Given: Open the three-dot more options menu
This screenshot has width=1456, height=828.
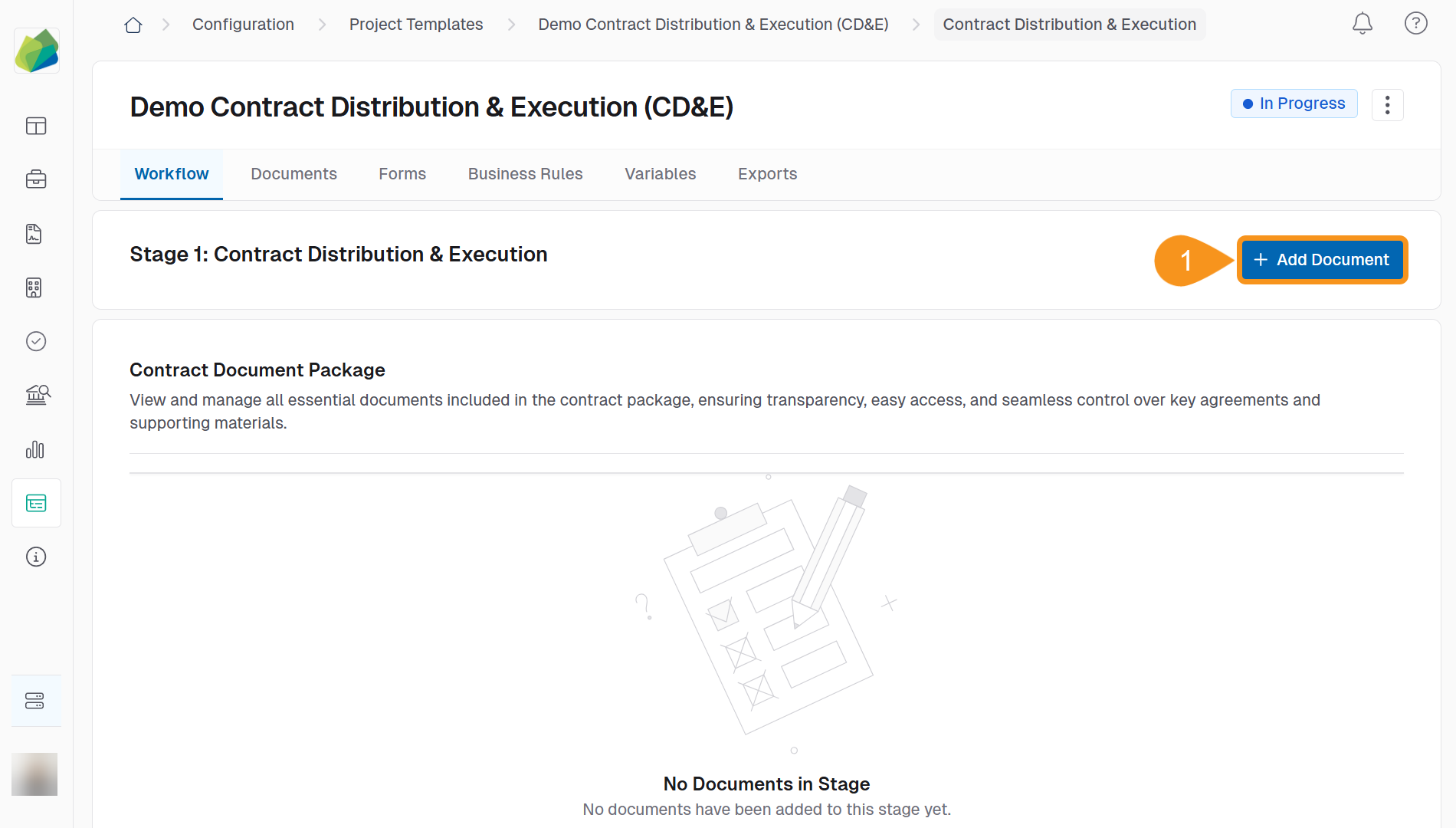Looking at the screenshot, I should pos(1387,105).
